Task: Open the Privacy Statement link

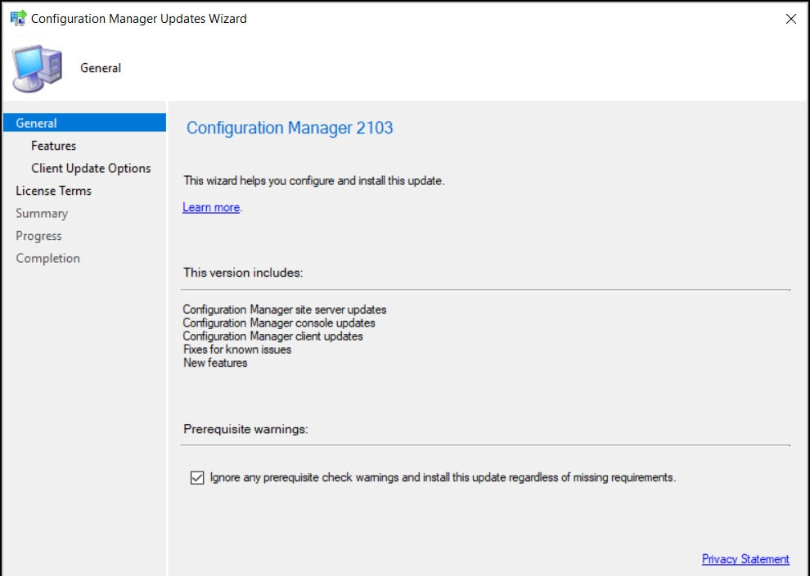Action: [745, 559]
